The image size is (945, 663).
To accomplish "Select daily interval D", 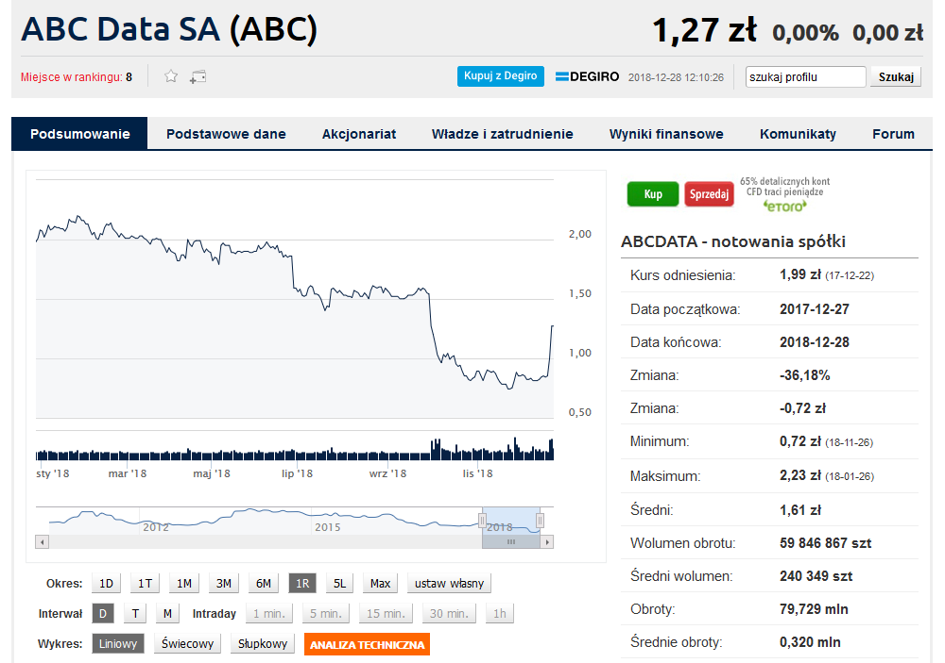I will [x=103, y=614].
